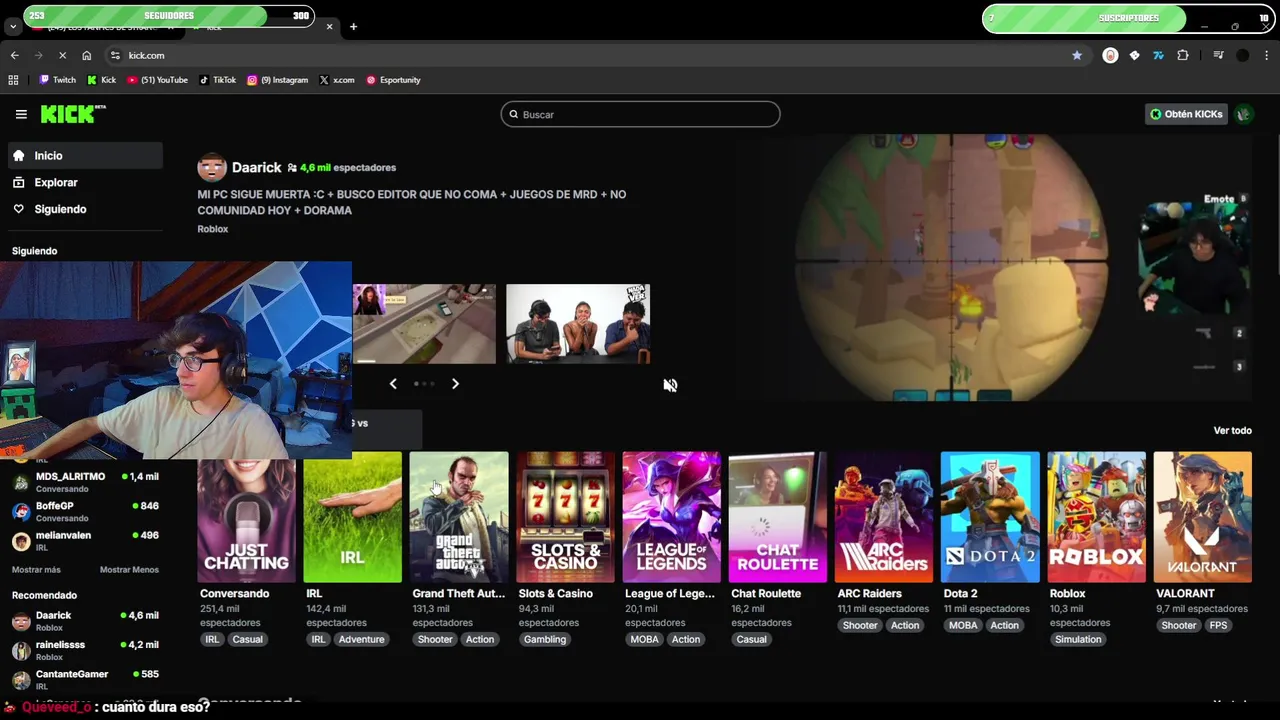
Task: Open the IRL category card
Action: tap(352, 517)
